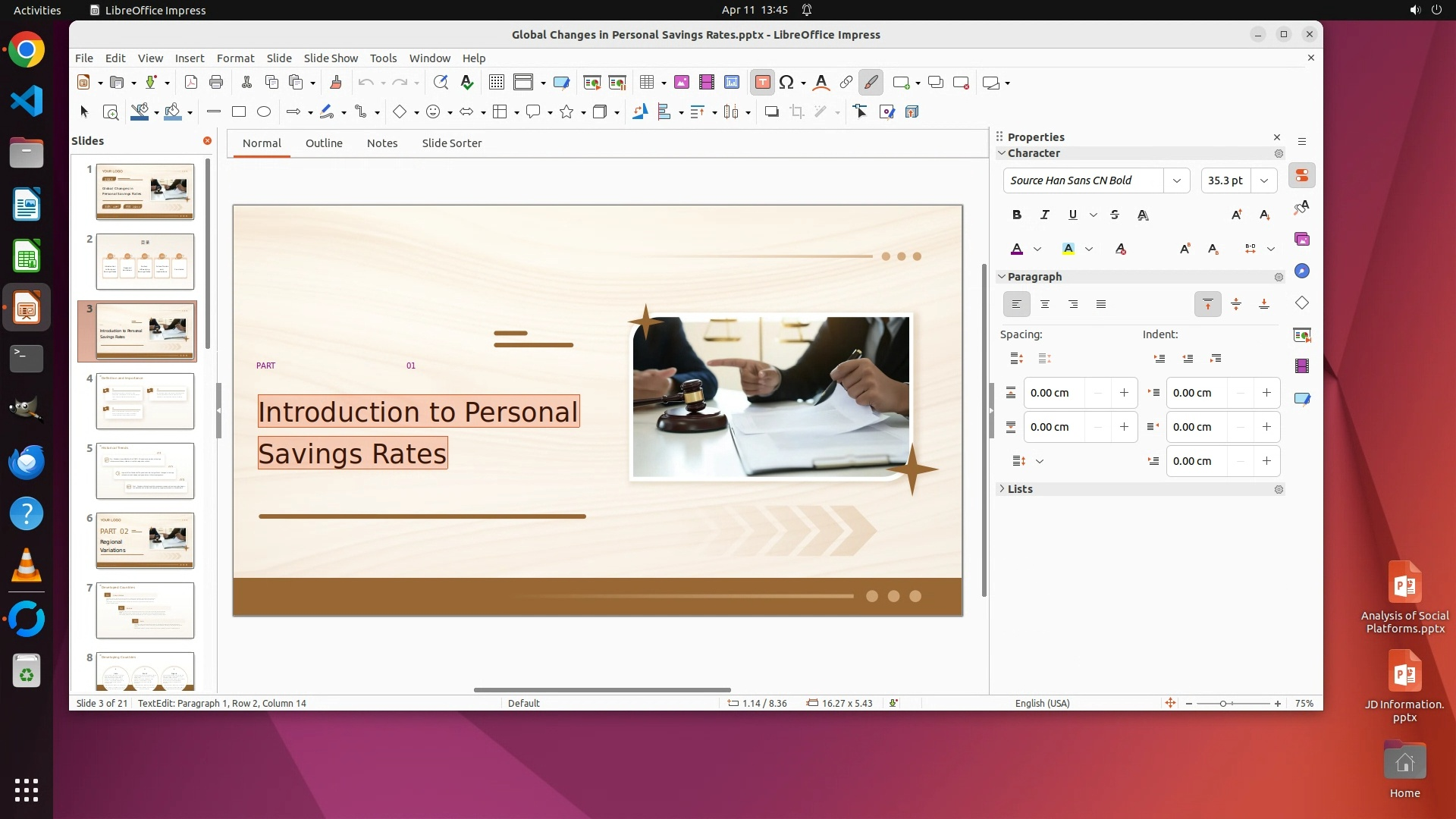
Task: Close the Properties sidebar deck
Action: pyautogui.click(x=1277, y=137)
